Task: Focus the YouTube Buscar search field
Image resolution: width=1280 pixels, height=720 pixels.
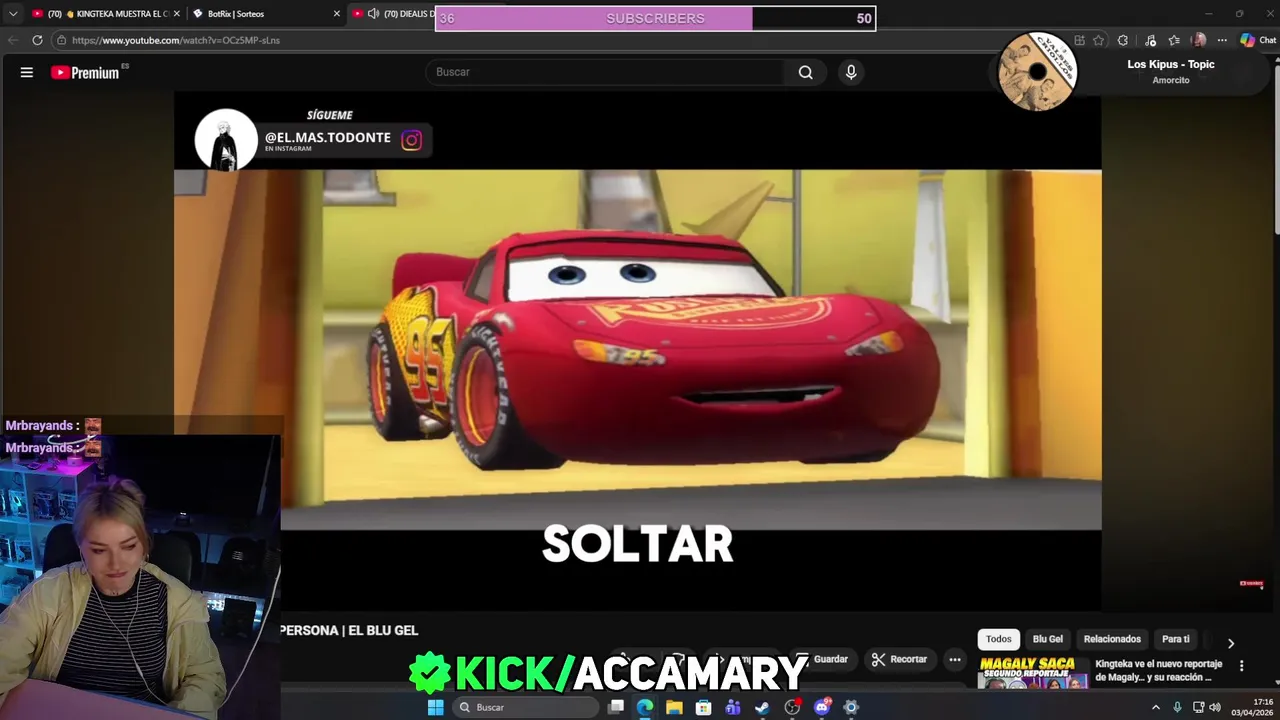Action: click(x=606, y=72)
